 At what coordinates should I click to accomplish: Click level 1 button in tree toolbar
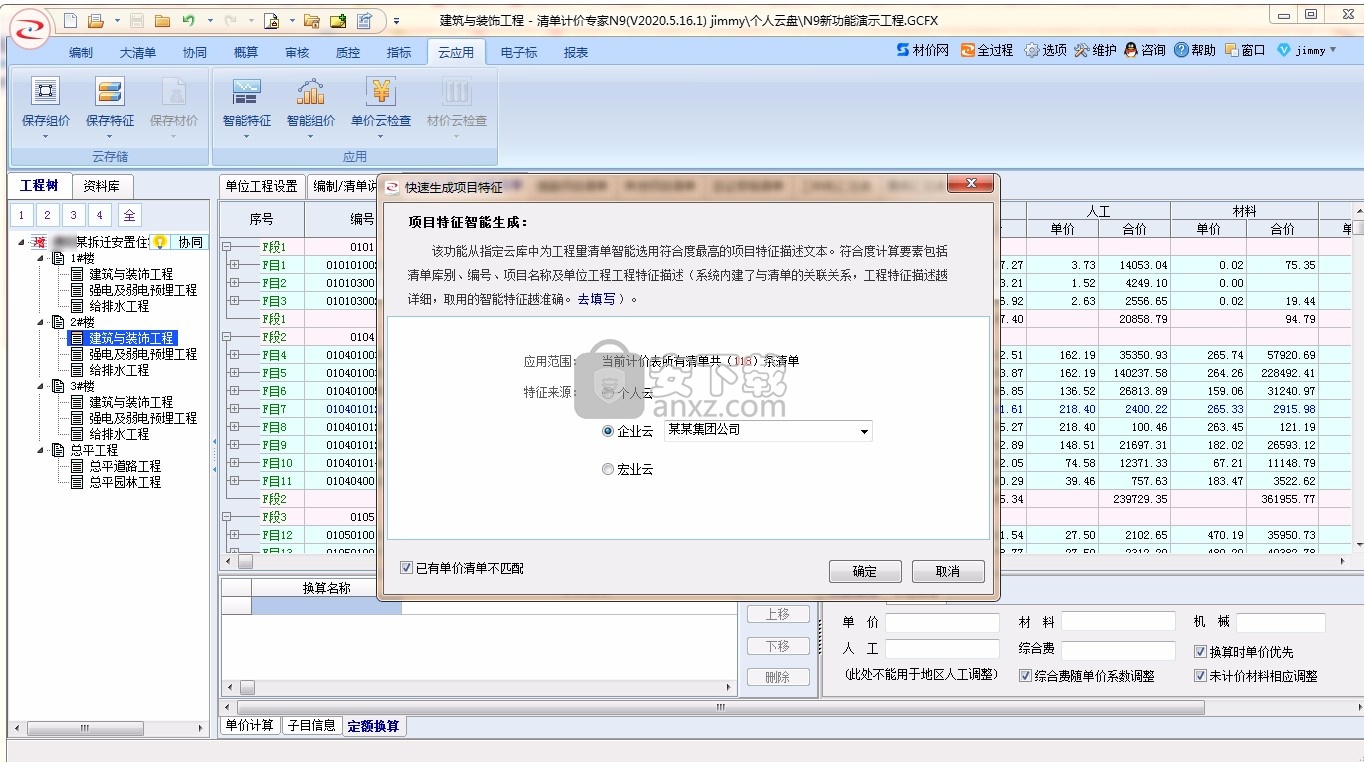pos(21,215)
